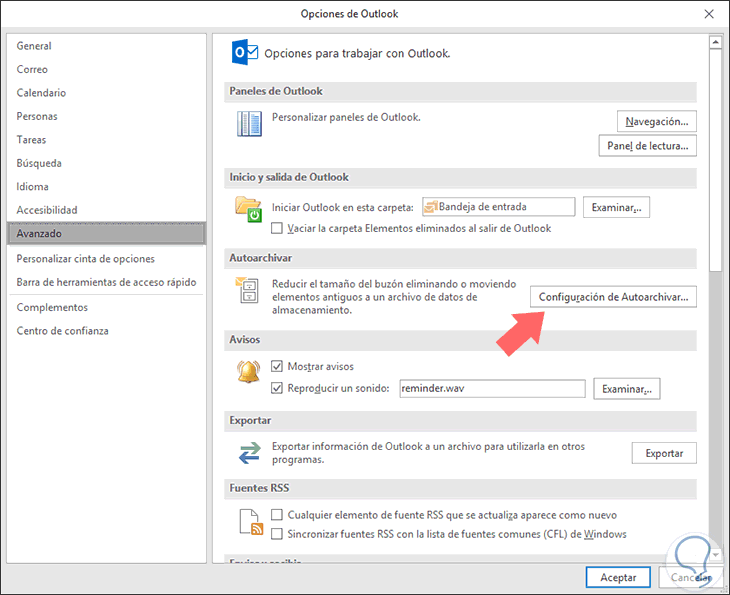Click the RSS feed document icon
The height and width of the screenshot is (595, 730).
[251, 522]
